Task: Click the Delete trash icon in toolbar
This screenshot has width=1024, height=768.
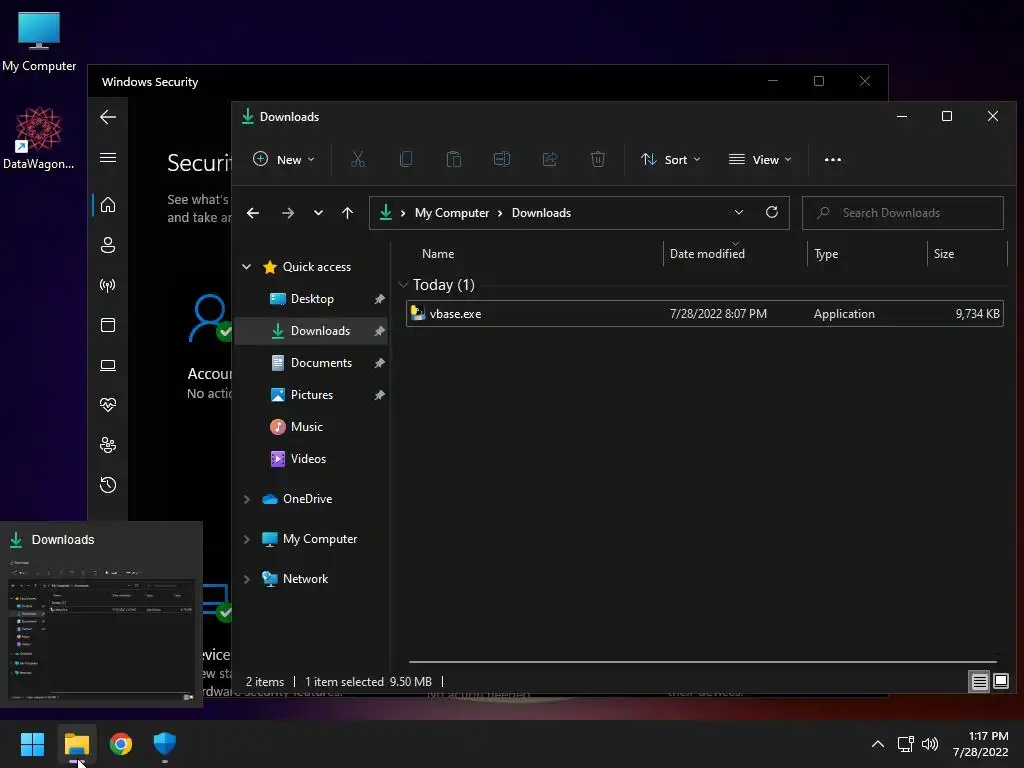Action: [x=598, y=159]
